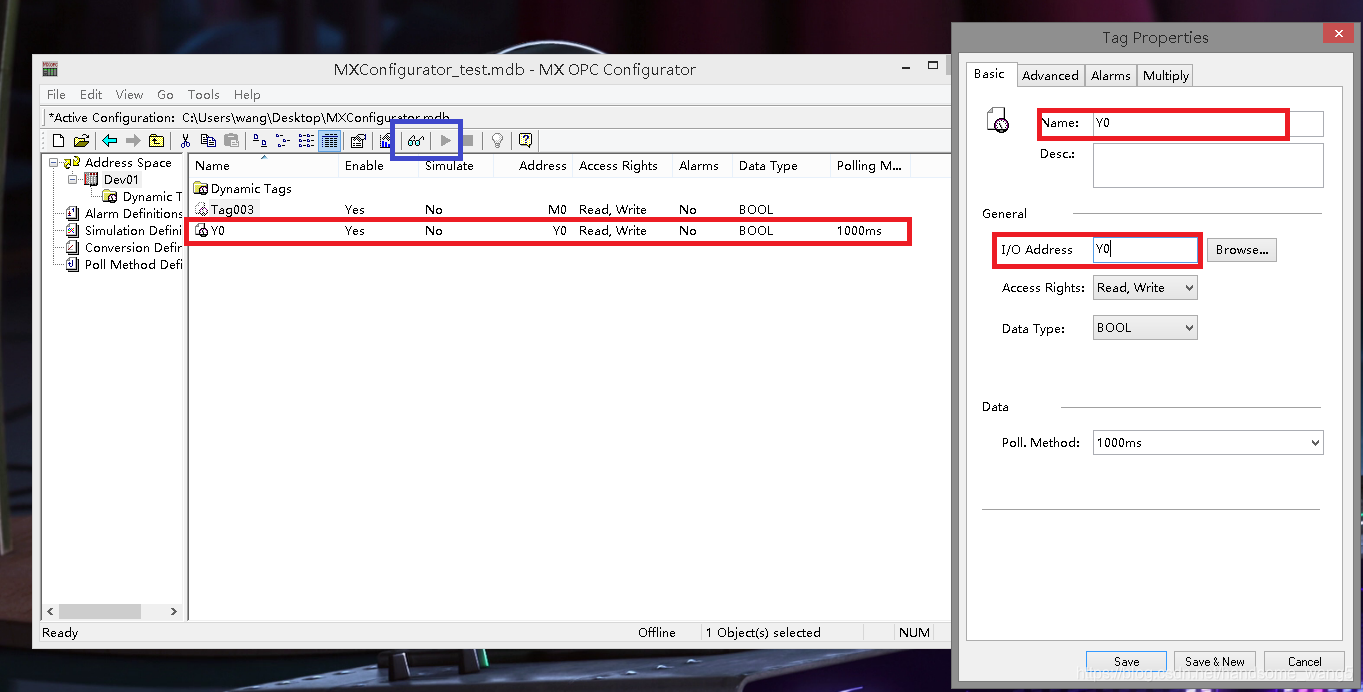Screen dimensions: 1363x692
Task: Click the Browse... button
Action: [1242, 250]
